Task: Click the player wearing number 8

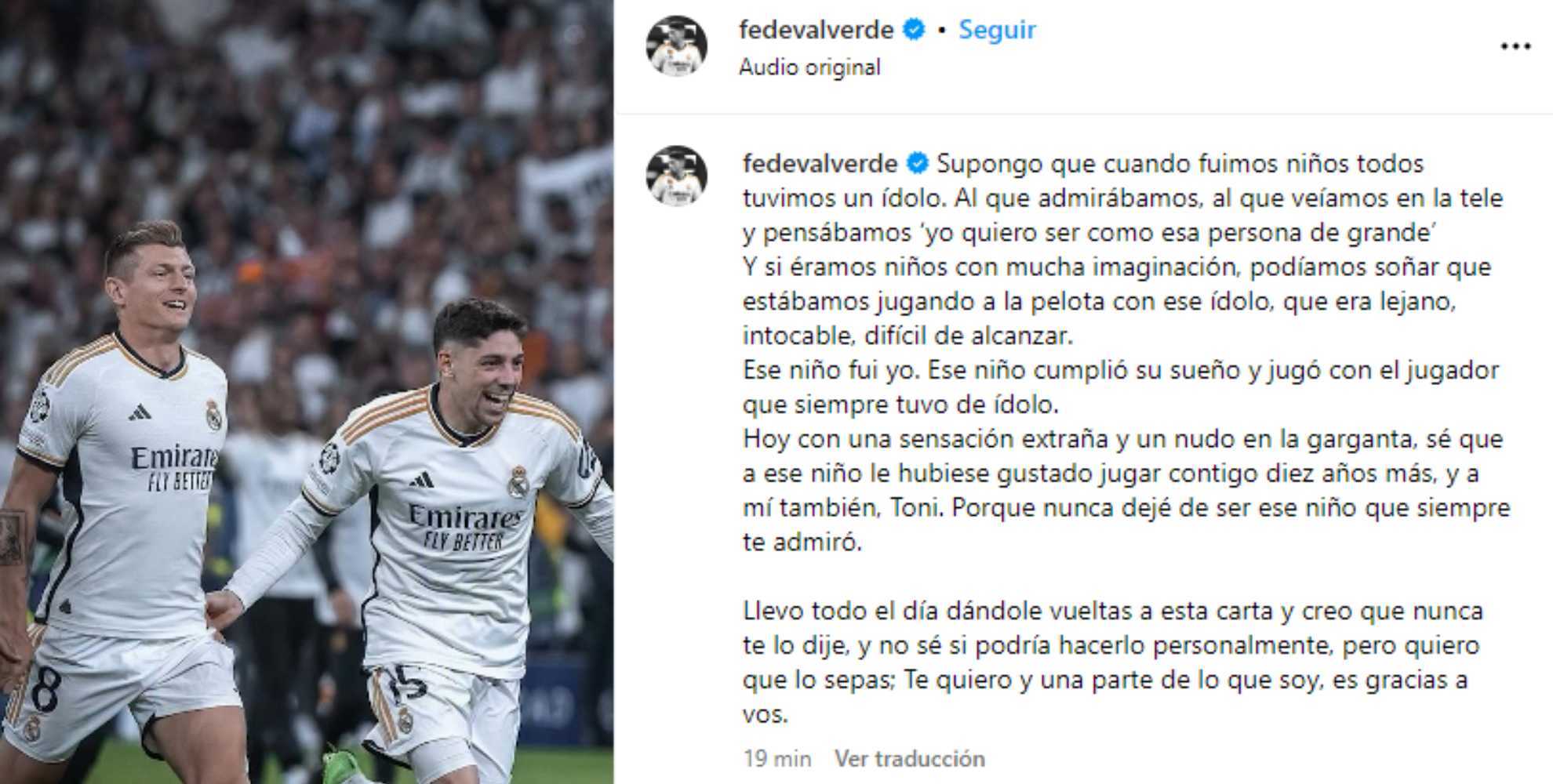Action: [125, 502]
